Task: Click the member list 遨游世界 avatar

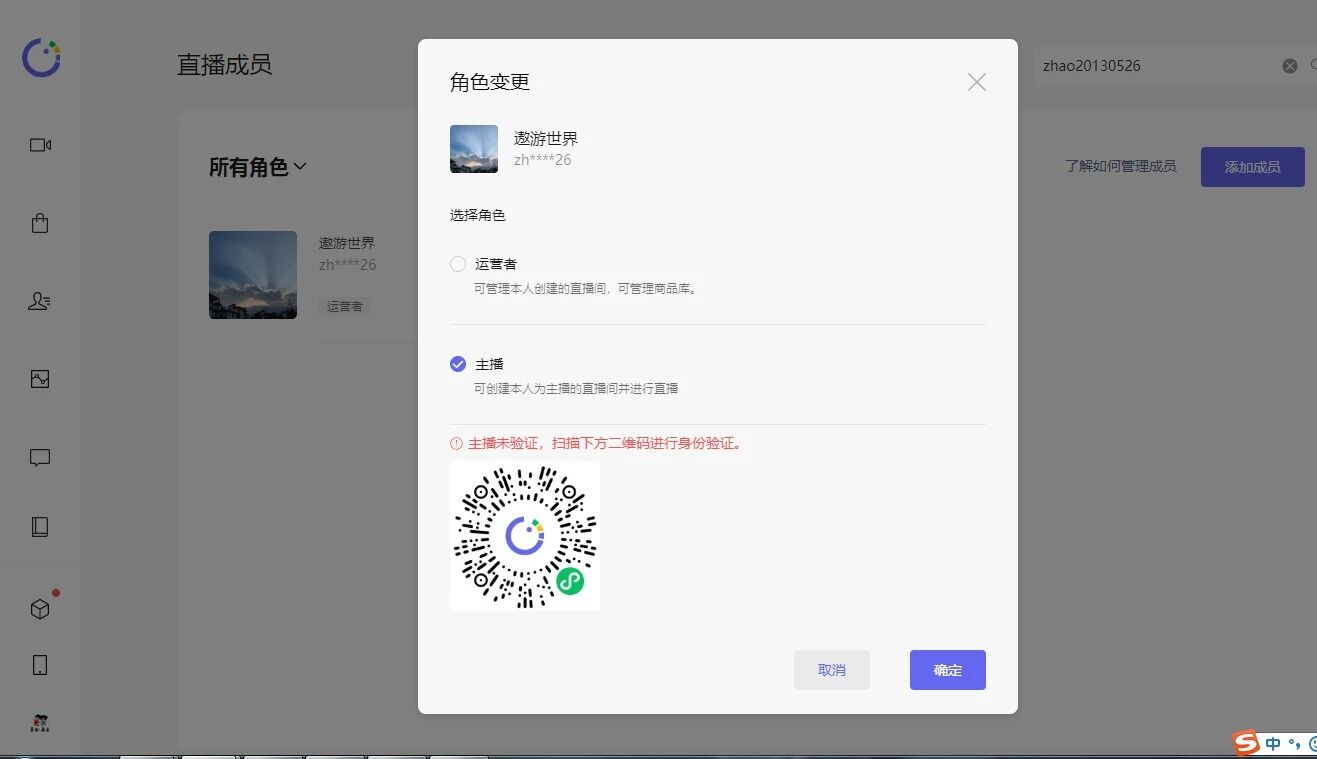Action: (x=253, y=275)
